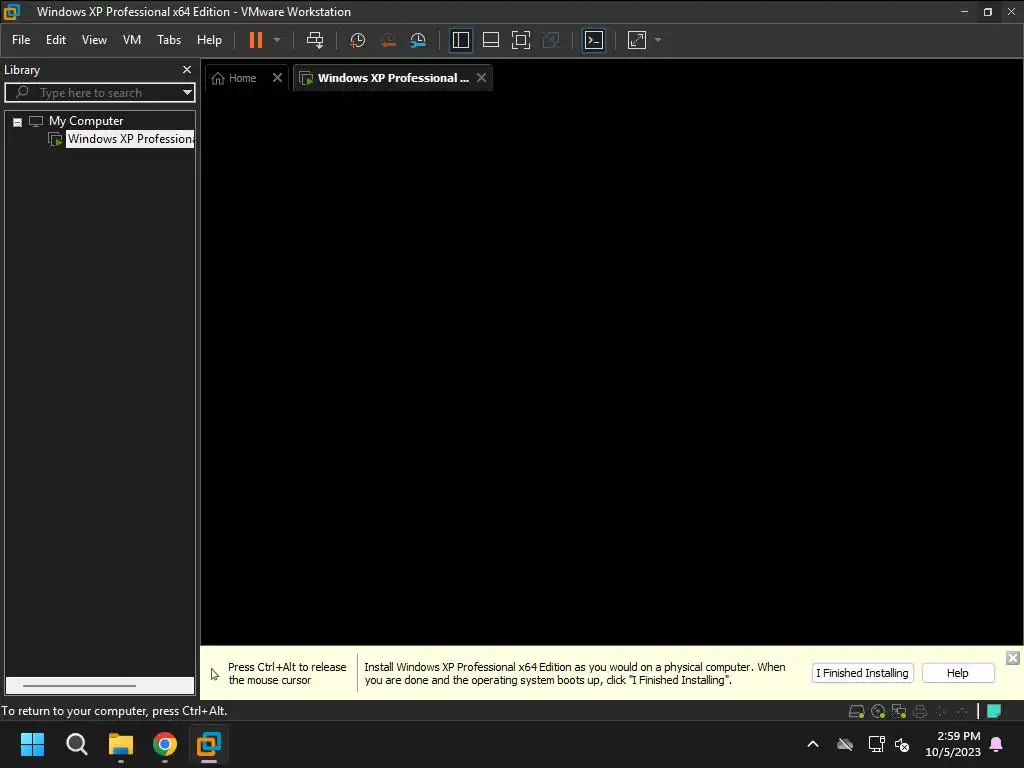Viewport: 1024px width, 768px height.
Task: Close the Home tab
Action: [x=278, y=78]
